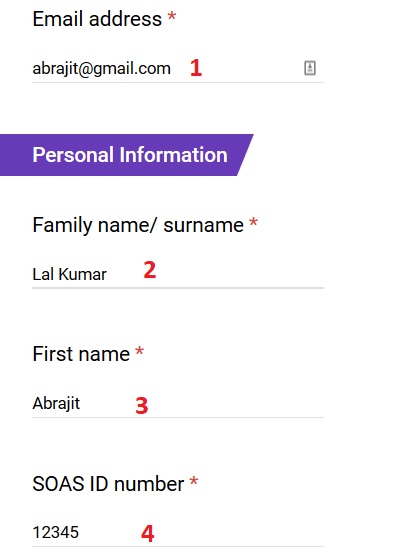Focus the First name input field
Screen dimensions: 403x556
point(178,403)
